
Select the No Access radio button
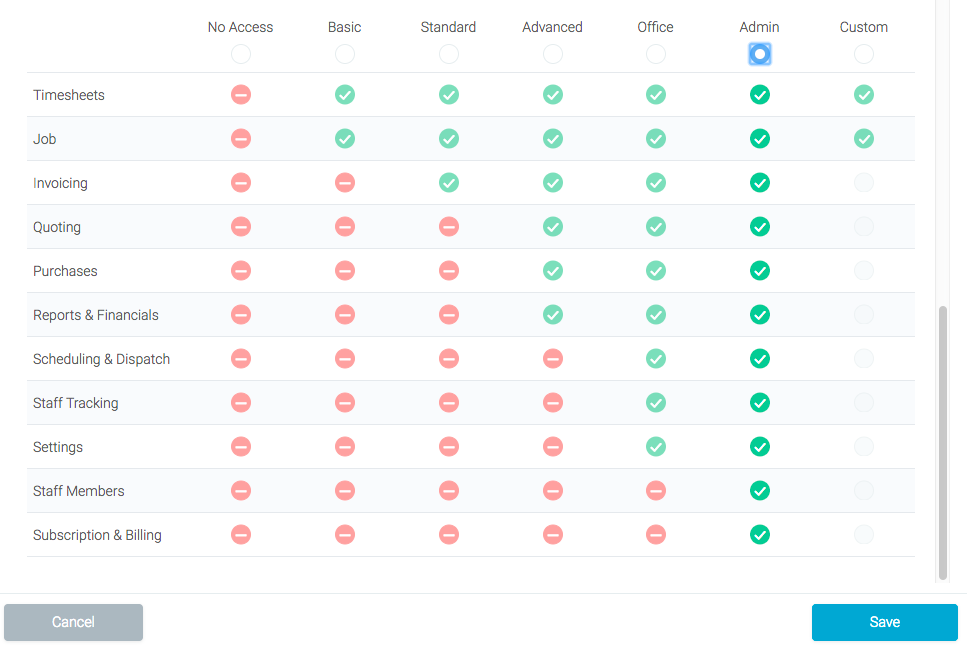tap(241, 54)
